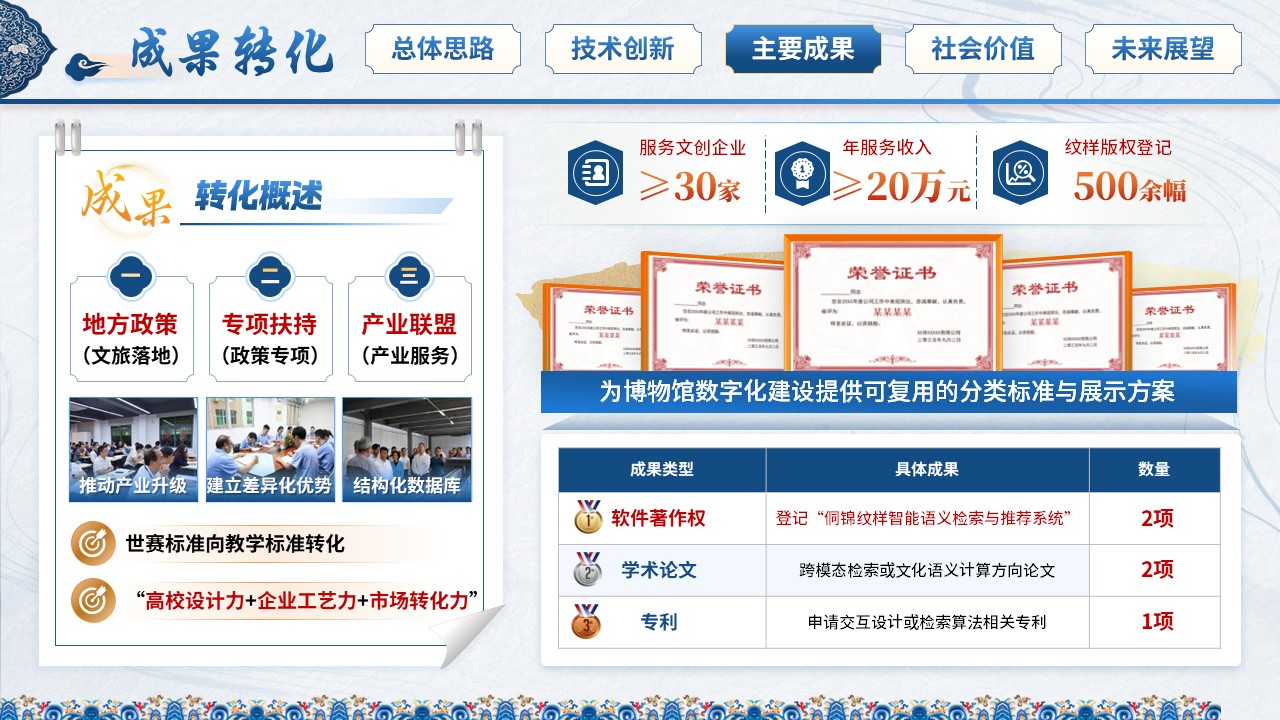Click the 二 number badge above 专项扶持
1280x720 pixels.
coord(270,275)
